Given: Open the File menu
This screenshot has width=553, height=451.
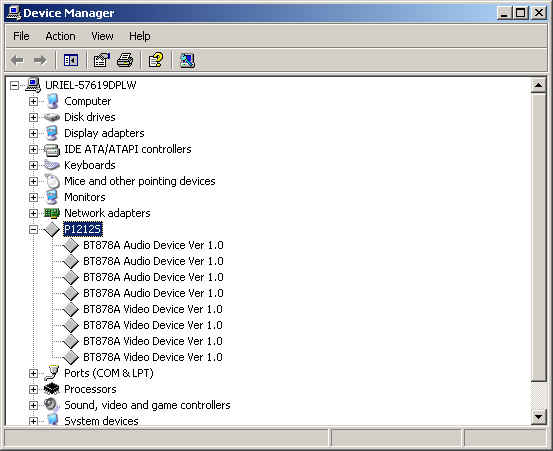Looking at the screenshot, I should pyautogui.click(x=21, y=36).
